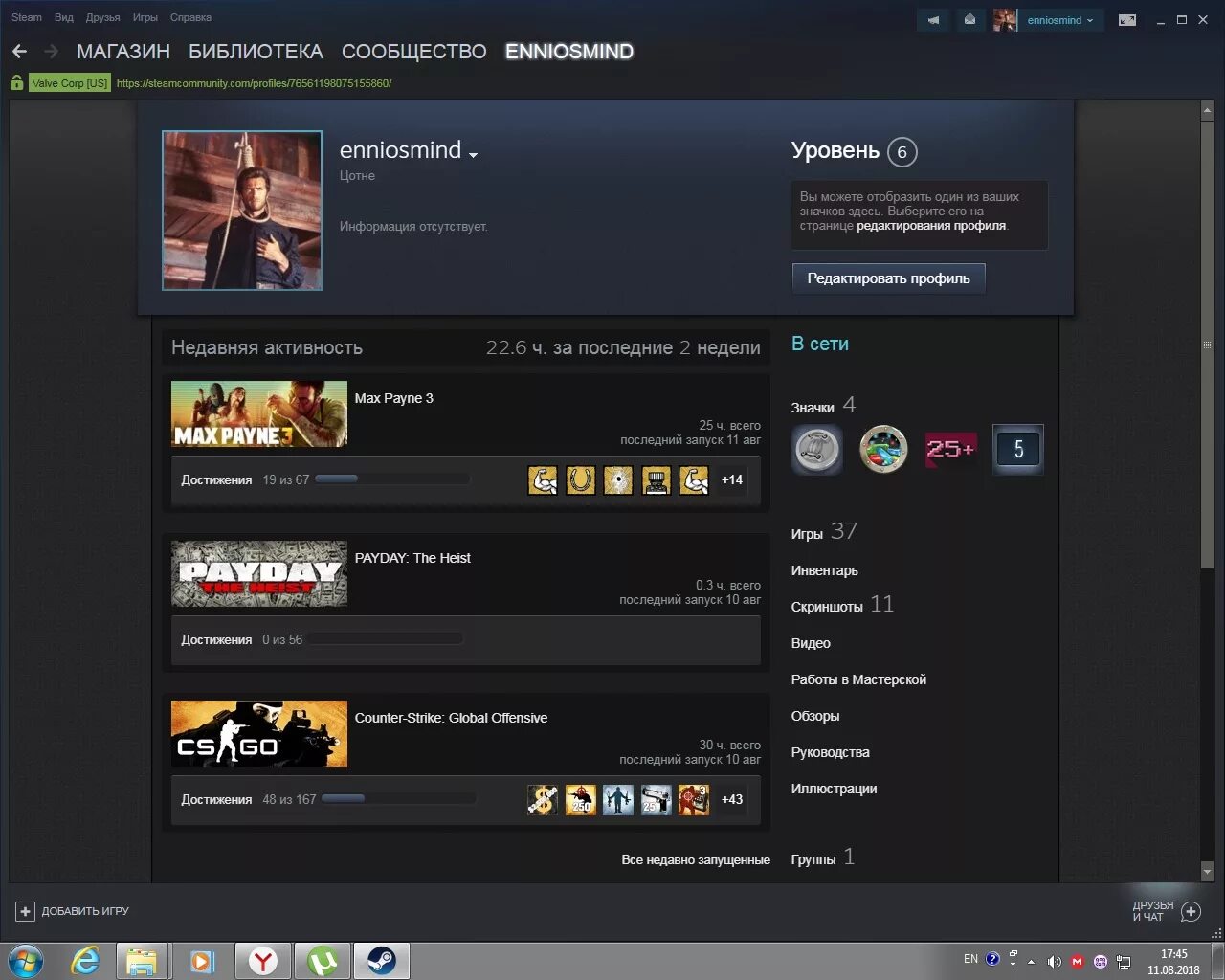Open Все недавно запущенные link

click(x=696, y=859)
